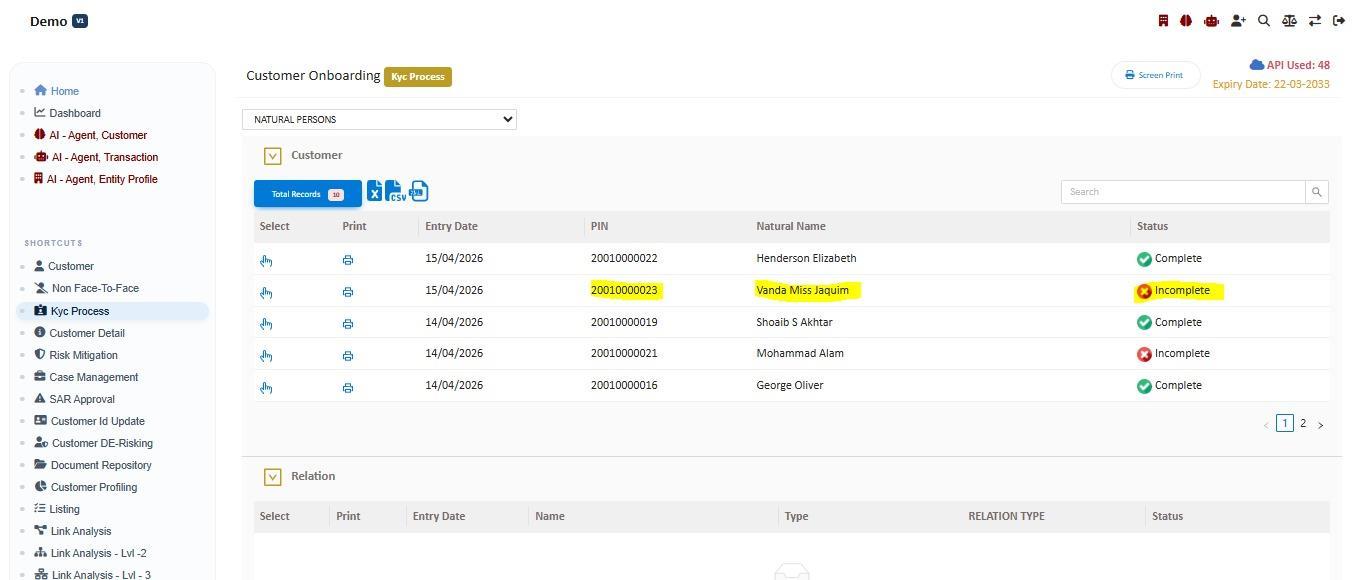The height and width of the screenshot is (580, 1359).
Task: Print the Henderson Elizabeth record
Action: [x=348, y=260]
